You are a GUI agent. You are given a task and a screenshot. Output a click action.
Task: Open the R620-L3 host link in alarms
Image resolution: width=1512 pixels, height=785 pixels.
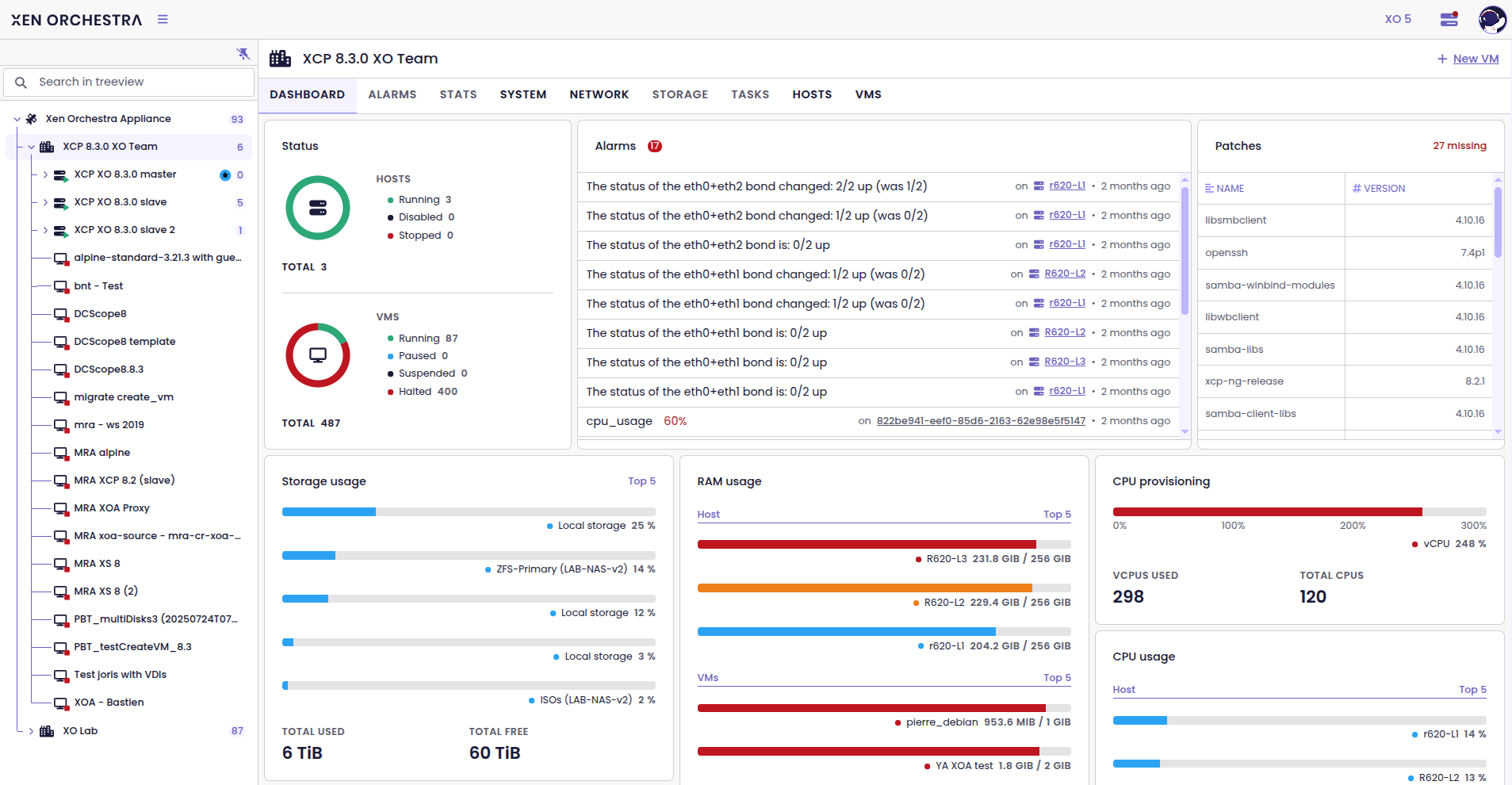1065,362
